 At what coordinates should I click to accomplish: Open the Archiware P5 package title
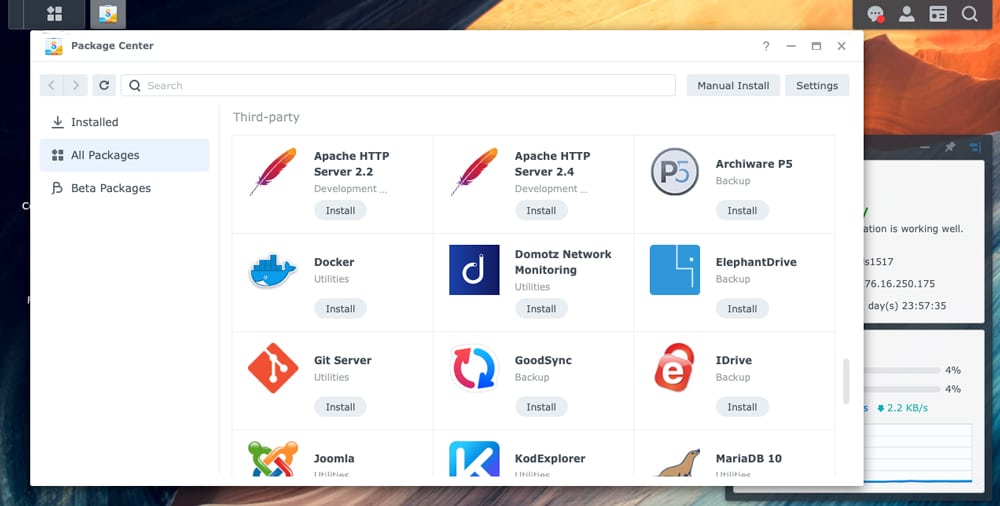(x=754, y=164)
